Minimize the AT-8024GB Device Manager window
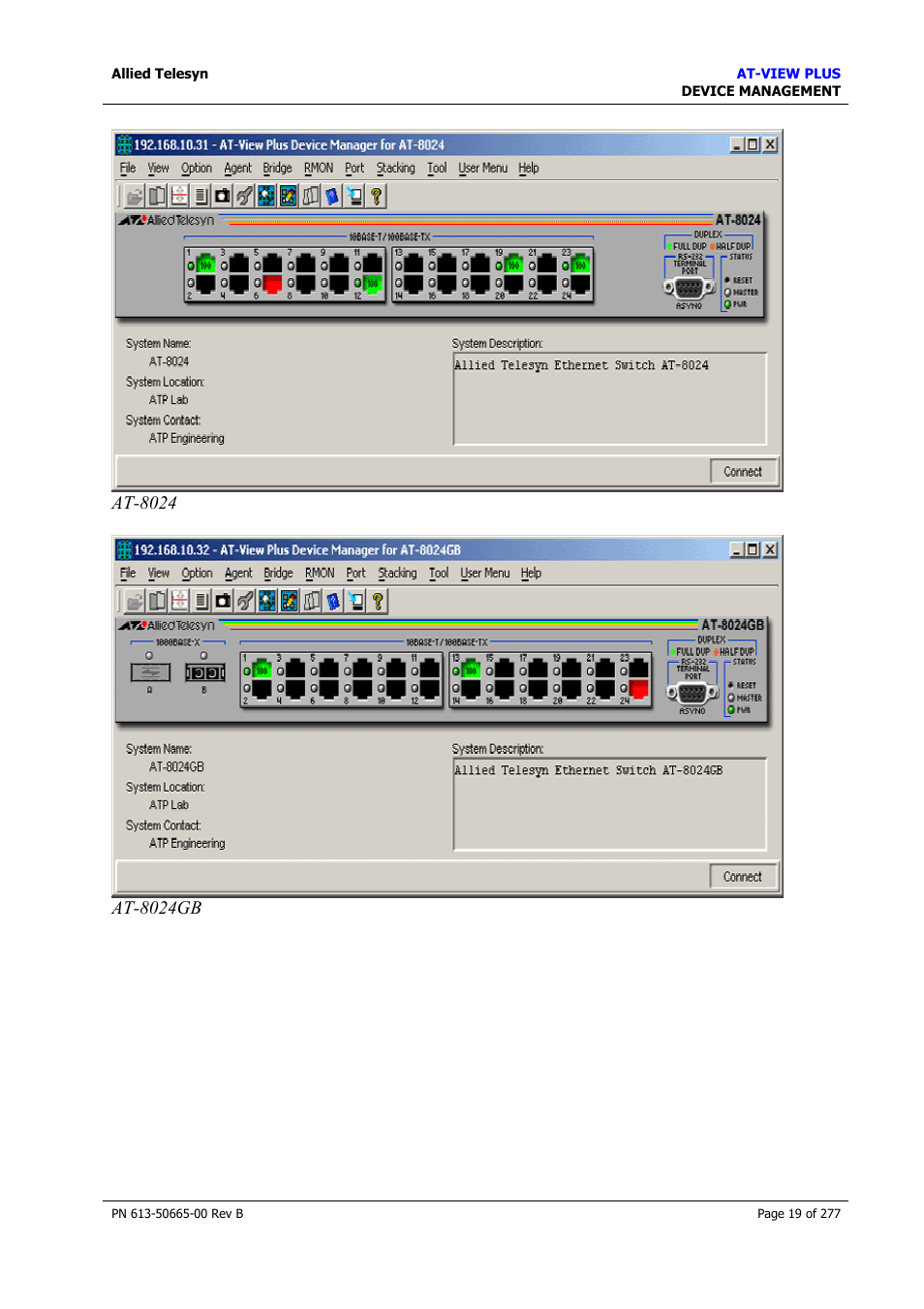The height and width of the screenshot is (1309, 924). point(737,549)
